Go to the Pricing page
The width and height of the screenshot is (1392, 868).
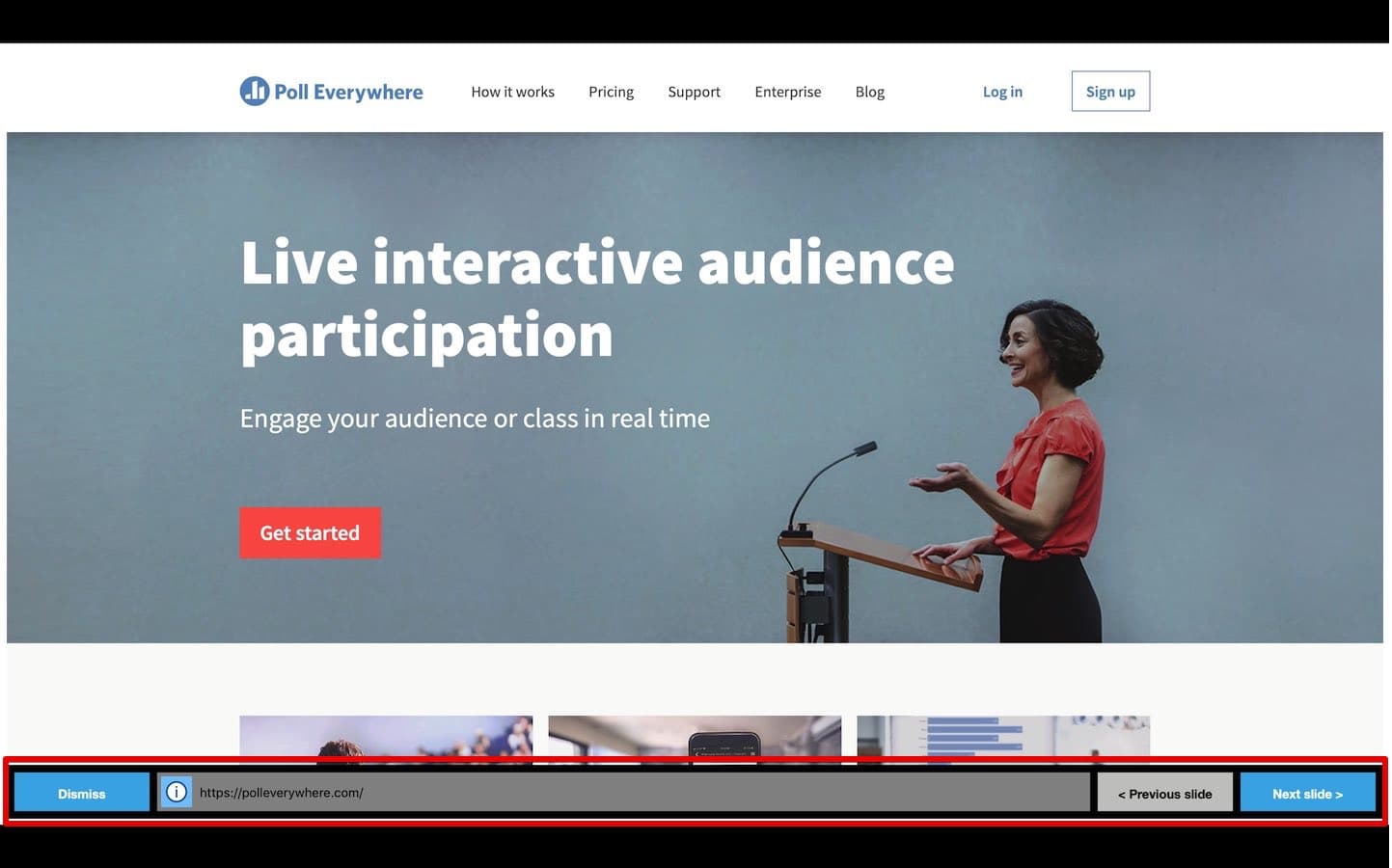[x=611, y=92]
